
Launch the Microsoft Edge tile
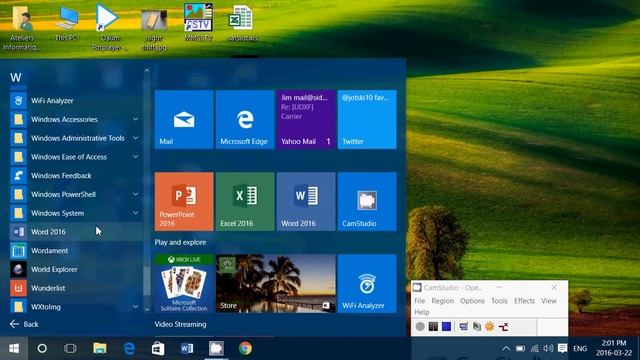(245, 120)
